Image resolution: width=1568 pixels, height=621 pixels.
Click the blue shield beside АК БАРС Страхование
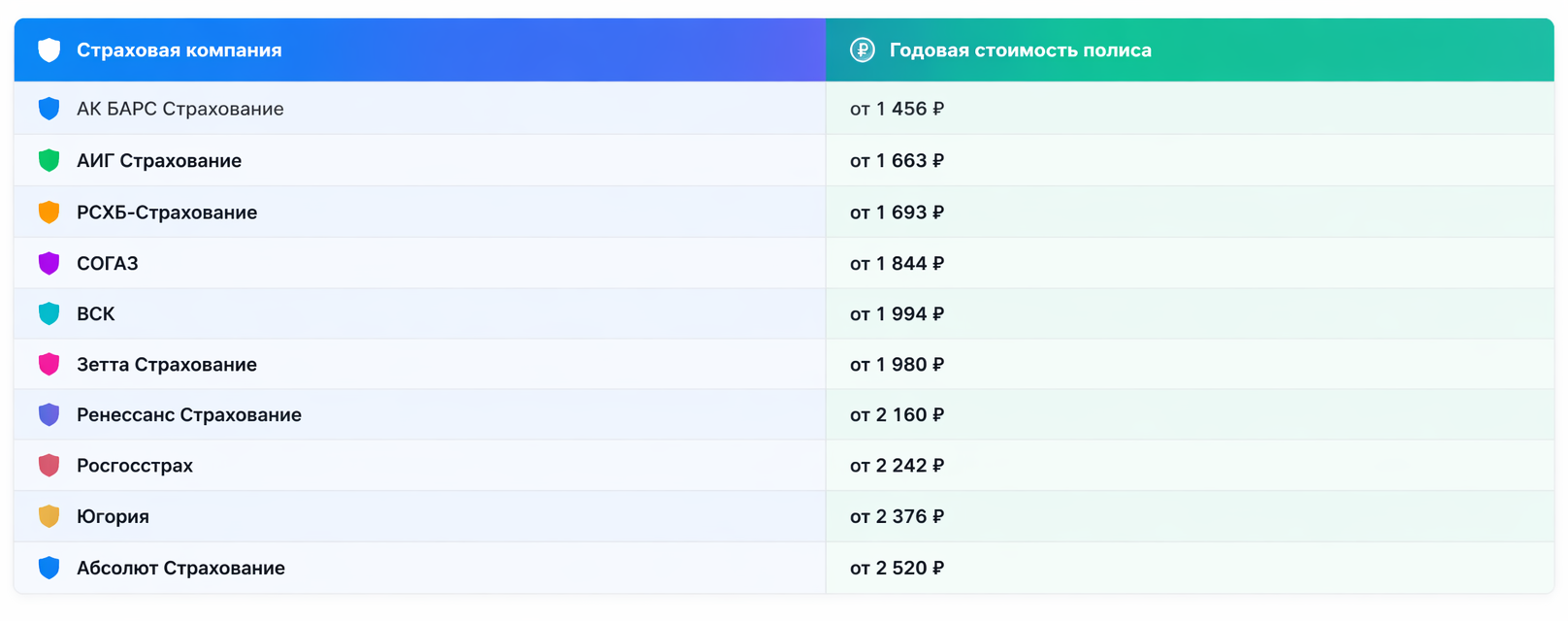(x=49, y=109)
